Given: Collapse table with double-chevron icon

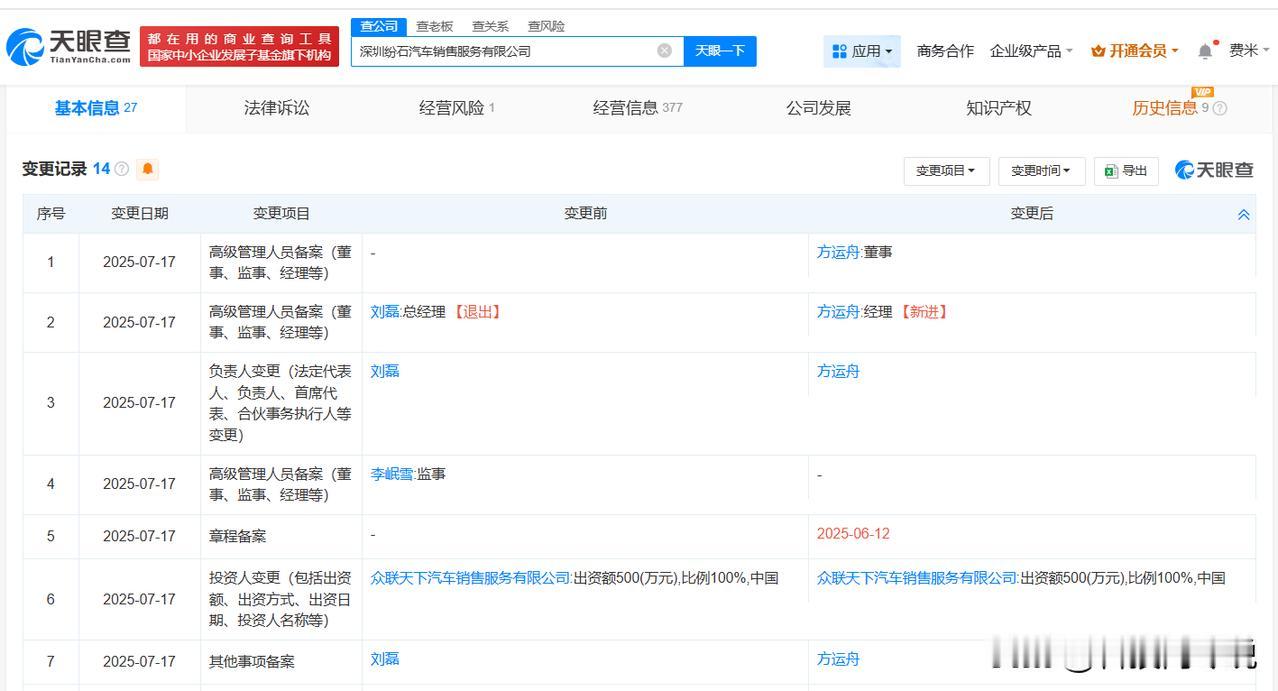Looking at the screenshot, I should click(1244, 214).
